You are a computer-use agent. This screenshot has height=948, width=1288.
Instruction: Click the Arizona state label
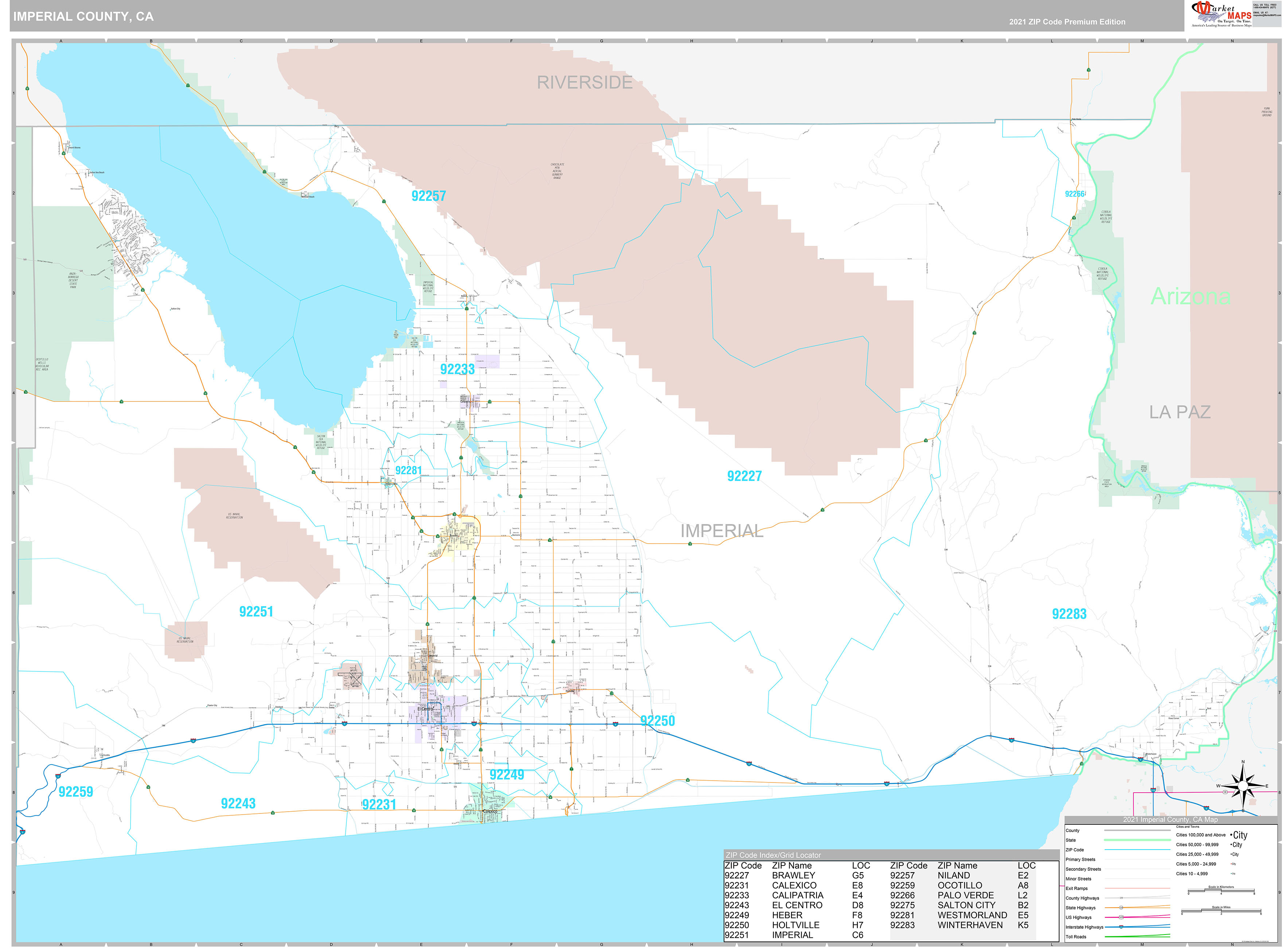click(x=1190, y=296)
